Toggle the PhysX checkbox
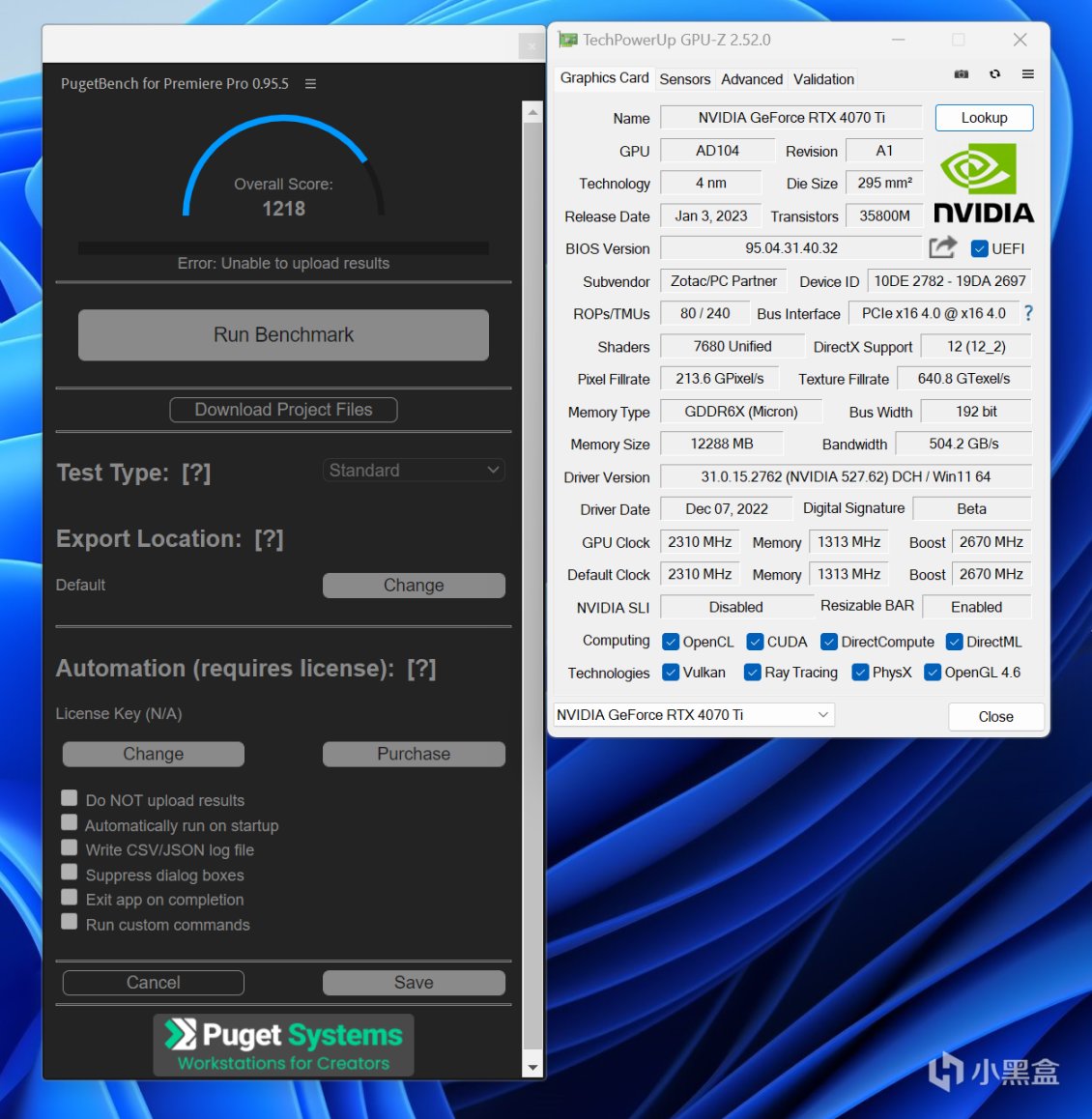The image size is (1092, 1119). 860,673
